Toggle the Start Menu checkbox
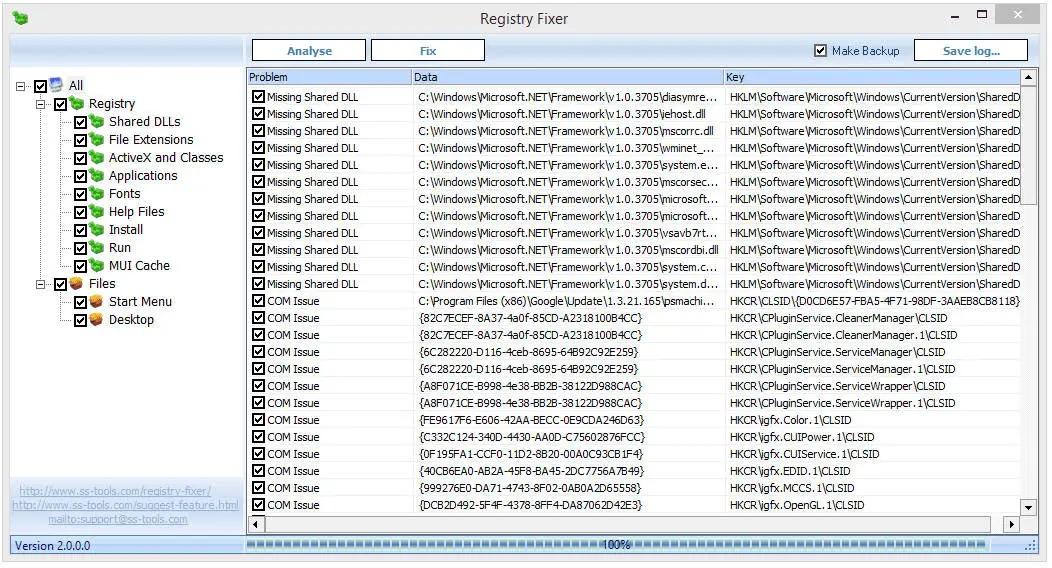The width and height of the screenshot is (1052, 568). point(81,302)
